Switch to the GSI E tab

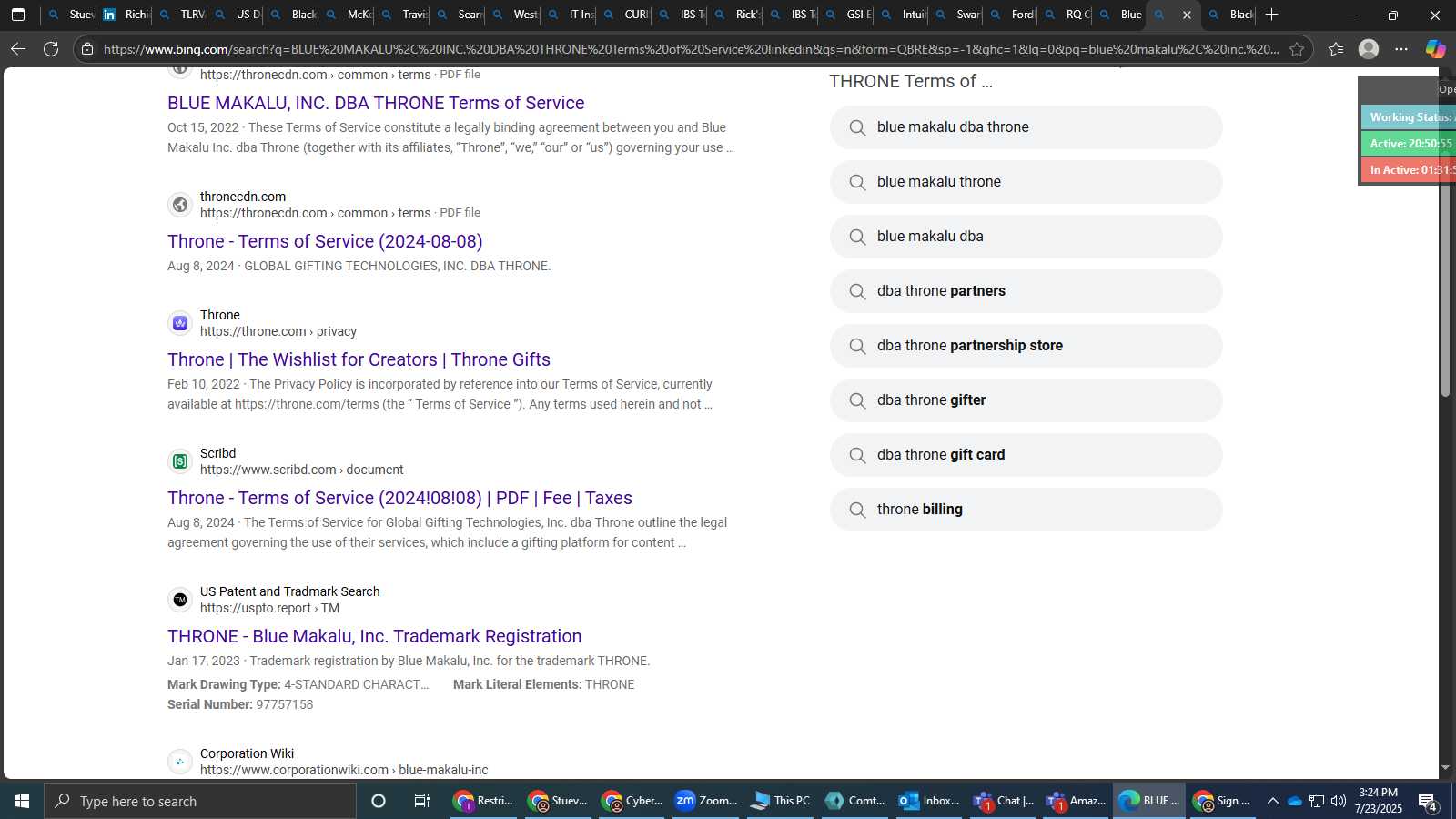click(x=845, y=15)
